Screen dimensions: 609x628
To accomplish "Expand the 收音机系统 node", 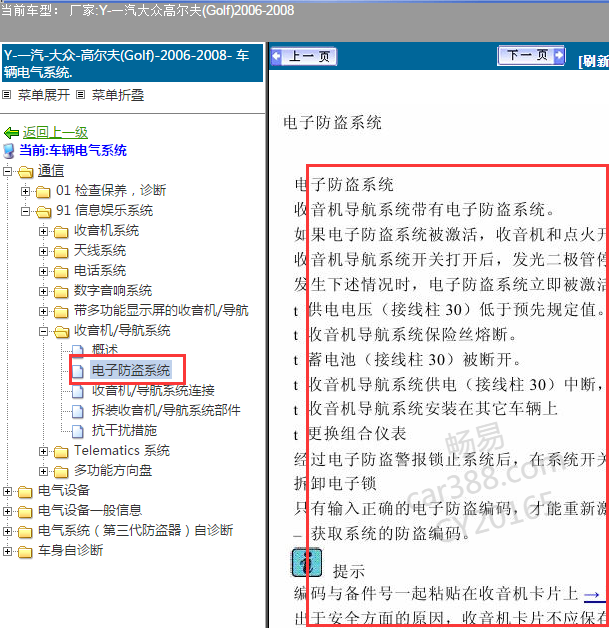I will pyautogui.click(x=43, y=231).
